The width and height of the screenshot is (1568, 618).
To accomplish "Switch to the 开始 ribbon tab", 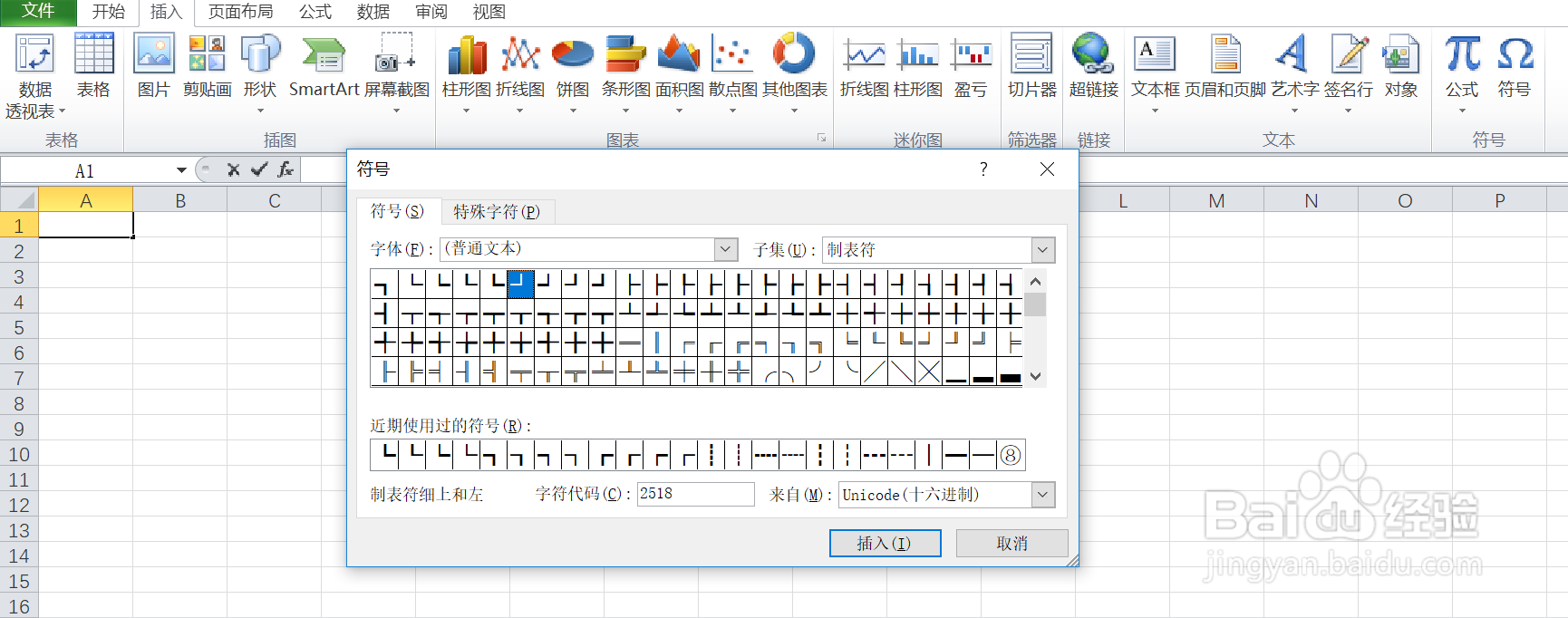I will tap(108, 12).
